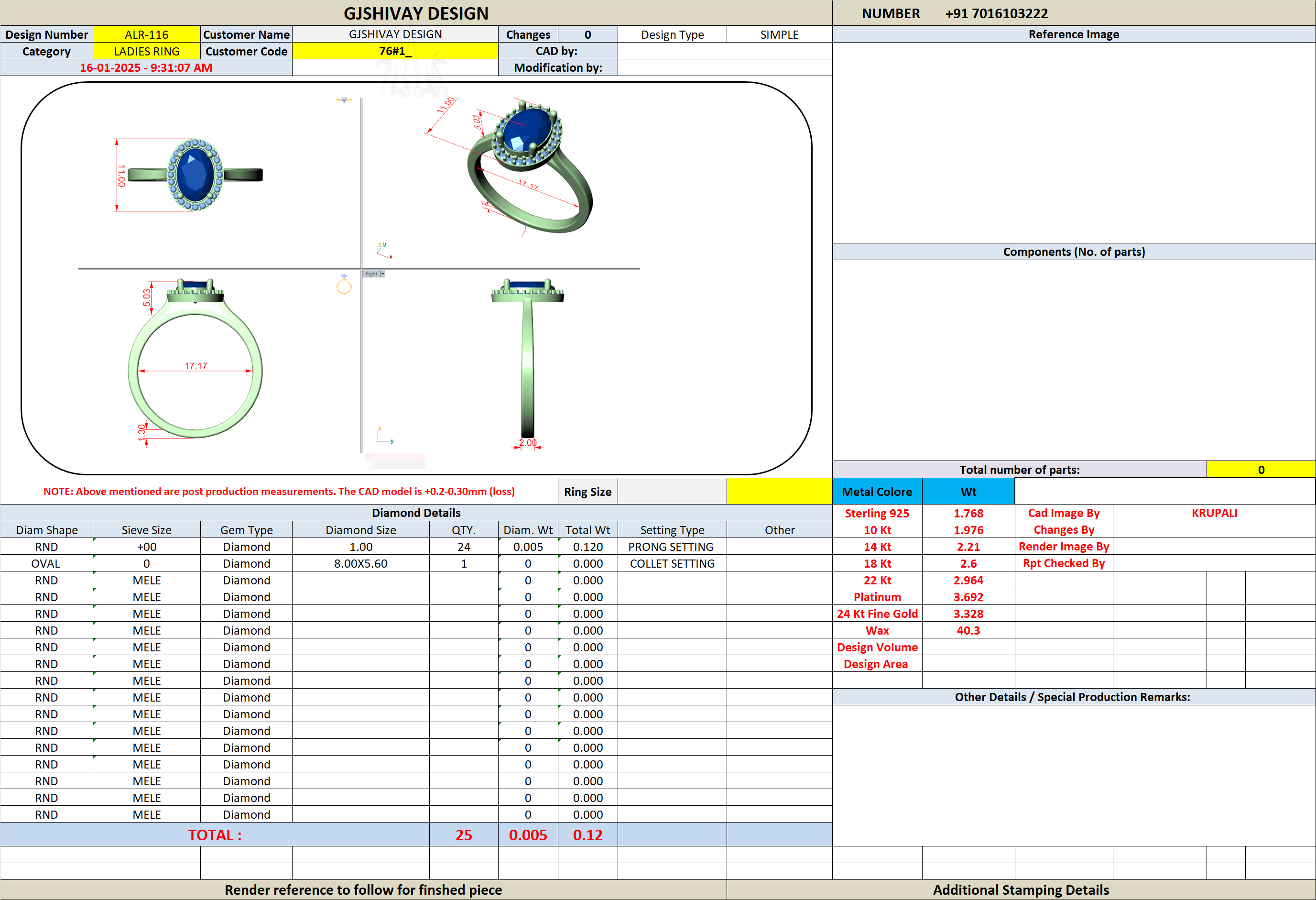Click the Rpt Checked By label
This screenshot has width=1316, height=900.
(x=1064, y=563)
